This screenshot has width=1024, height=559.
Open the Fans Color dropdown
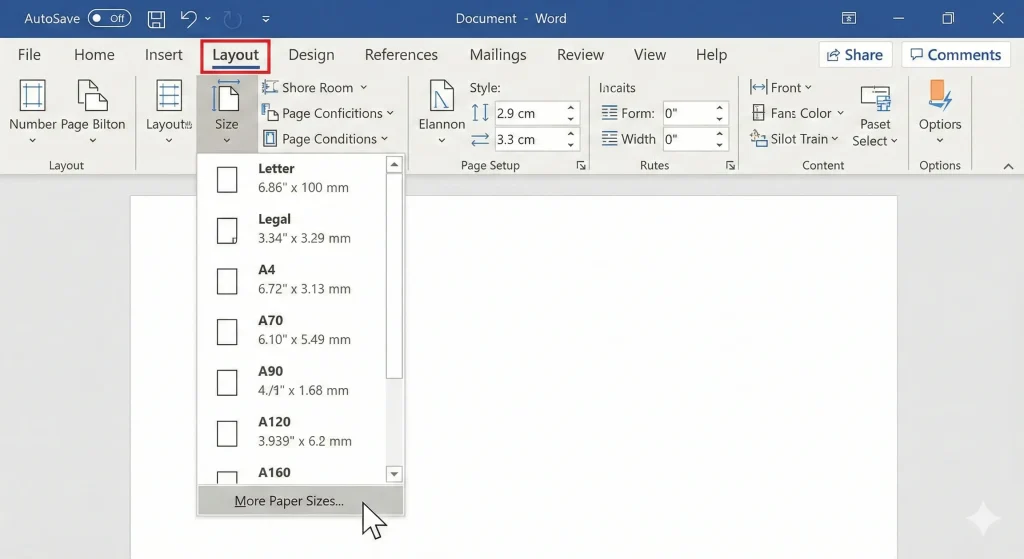coord(797,113)
